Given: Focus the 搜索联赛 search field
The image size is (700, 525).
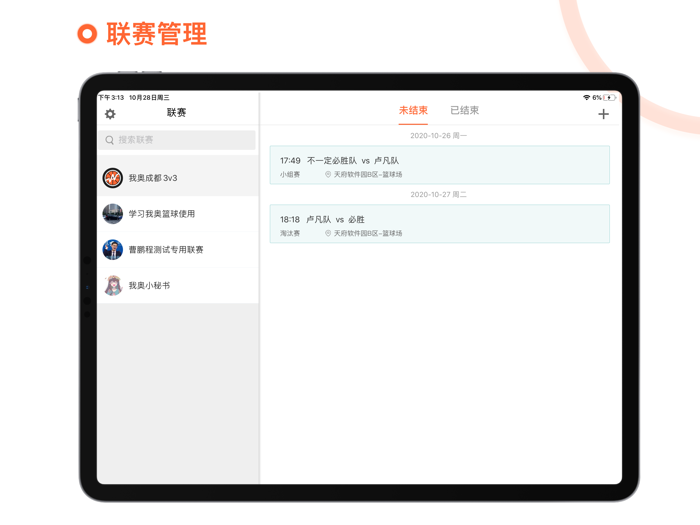Looking at the screenshot, I should [x=177, y=140].
